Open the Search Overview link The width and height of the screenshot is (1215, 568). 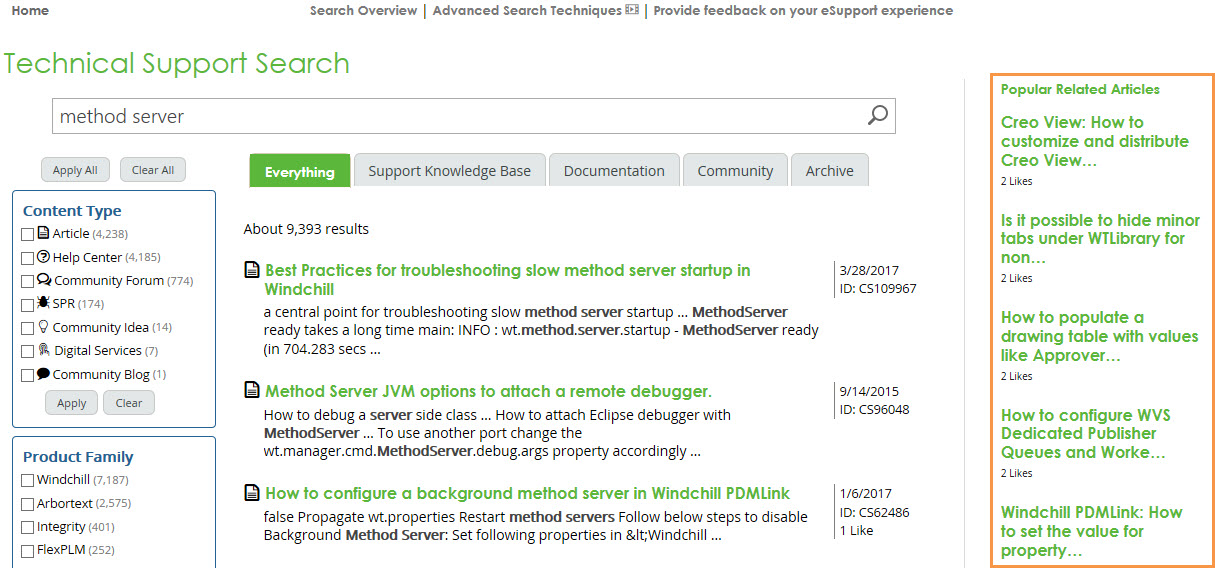[363, 10]
